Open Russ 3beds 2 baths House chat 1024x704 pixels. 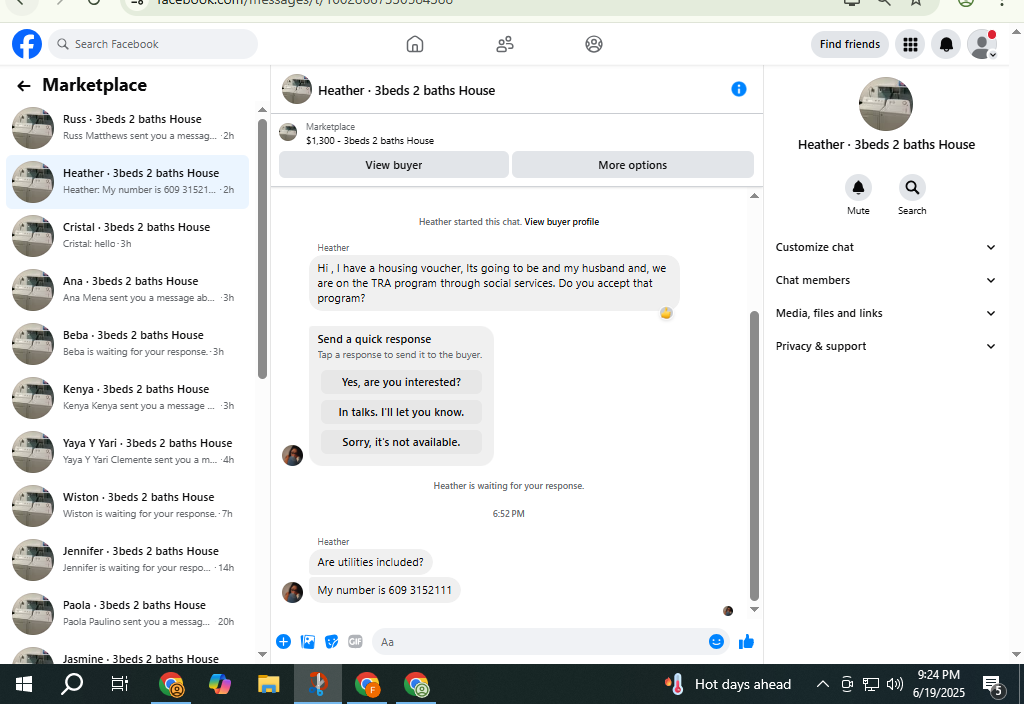[127, 127]
